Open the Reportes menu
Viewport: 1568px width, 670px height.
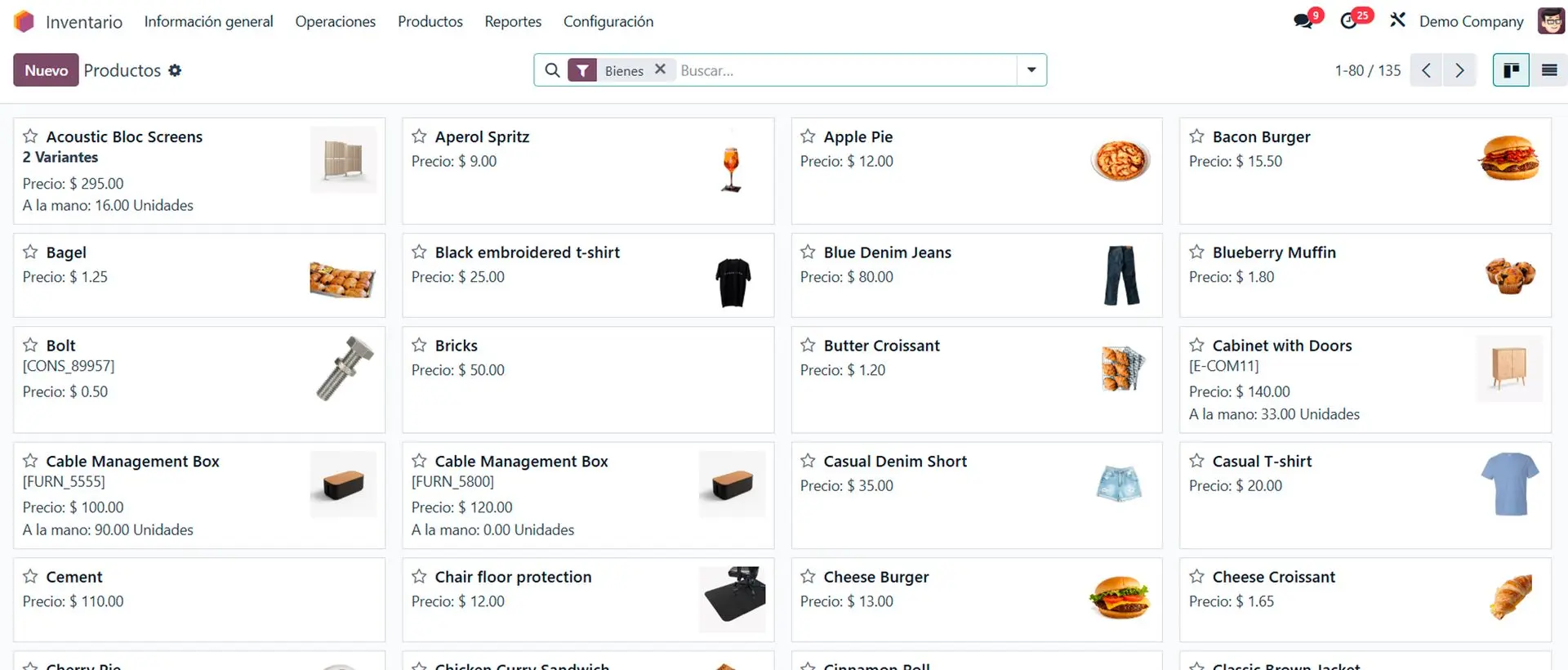[x=513, y=21]
